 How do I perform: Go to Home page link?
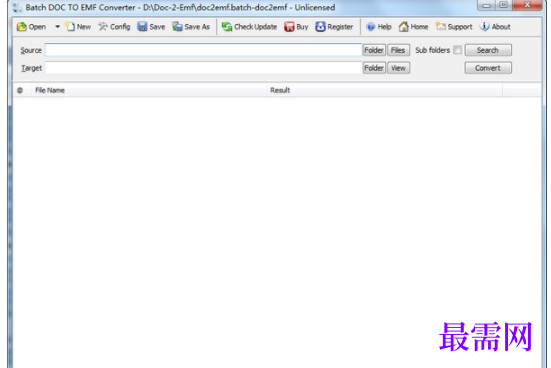413,27
